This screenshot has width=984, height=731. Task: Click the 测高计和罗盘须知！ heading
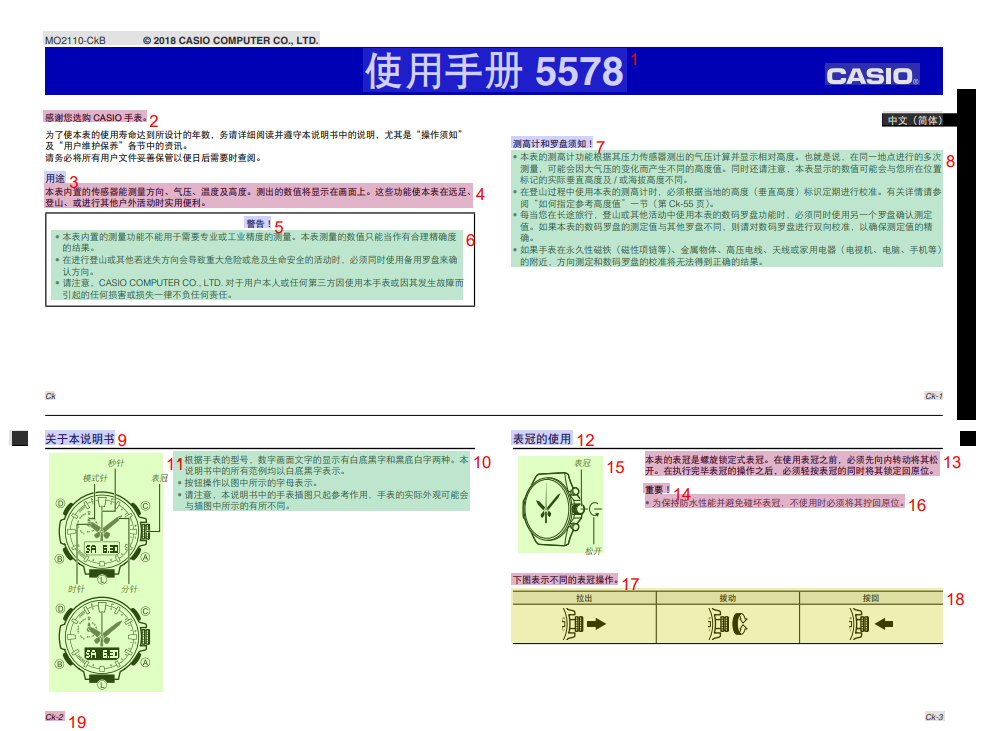[x=552, y=144]
